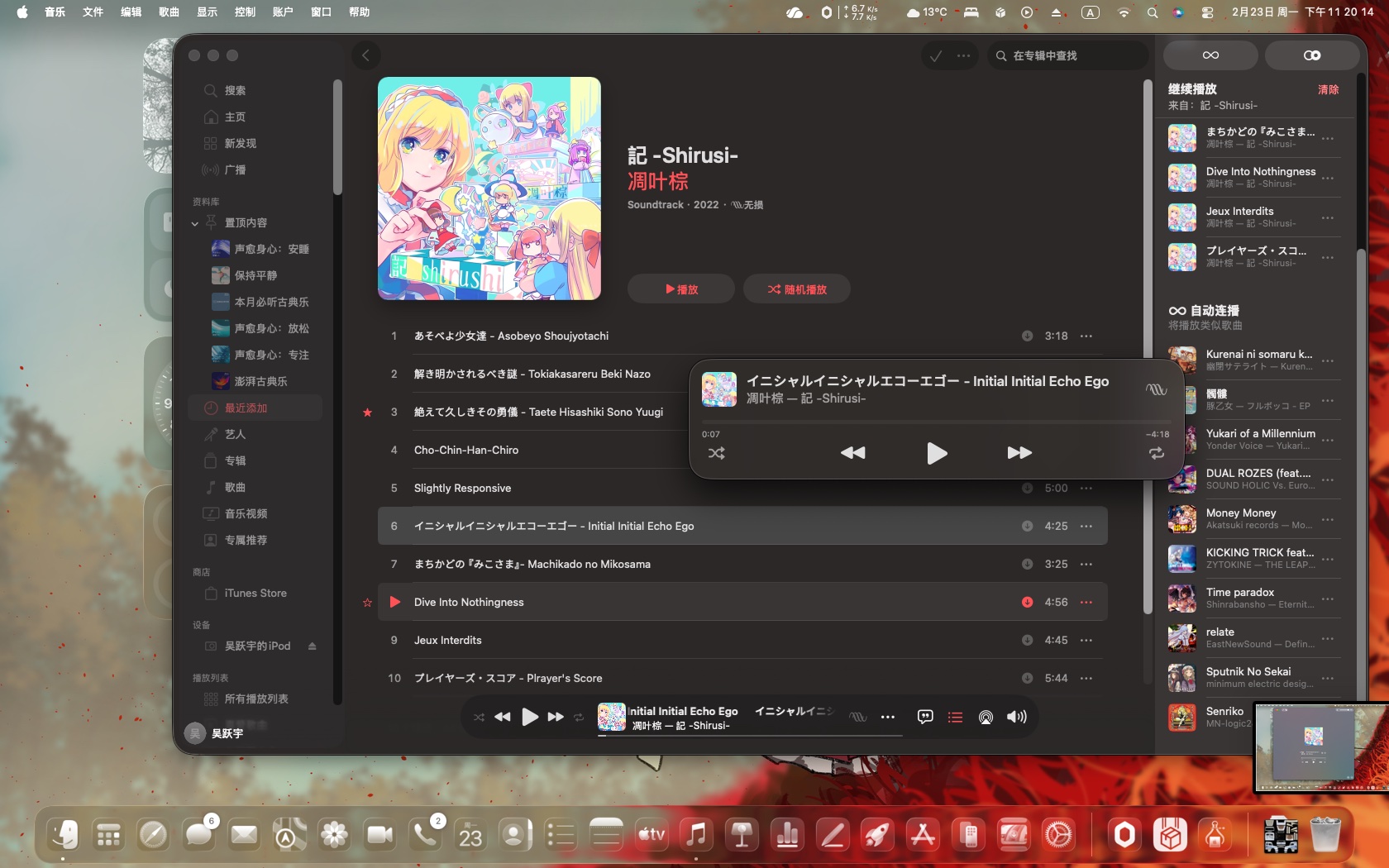Screen dimensions: 1389x868
Task: Open the volume control speaker icon
Action: 1017,717
